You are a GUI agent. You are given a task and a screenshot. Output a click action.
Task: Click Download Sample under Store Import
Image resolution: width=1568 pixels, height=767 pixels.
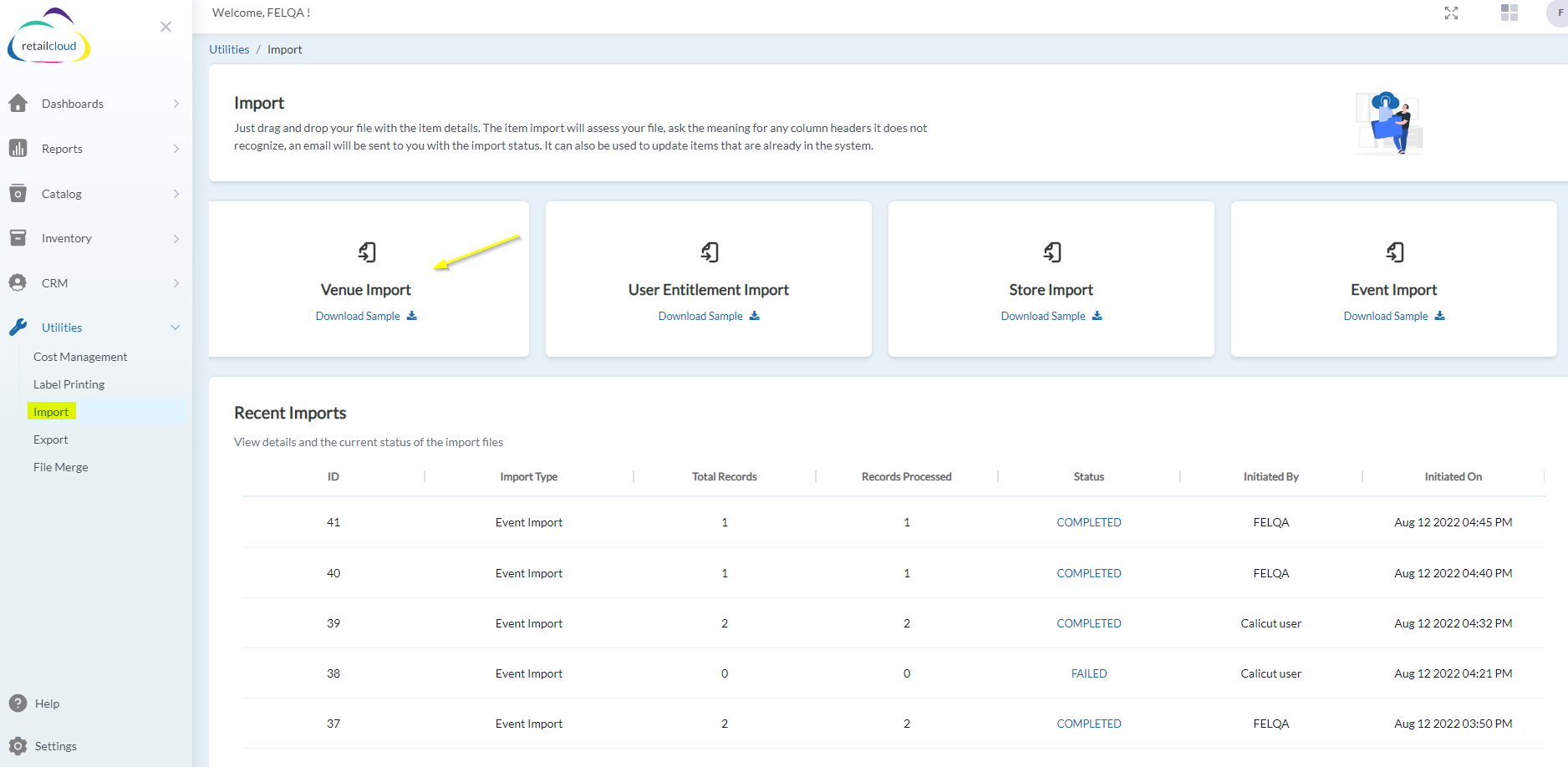[1043, 316]
